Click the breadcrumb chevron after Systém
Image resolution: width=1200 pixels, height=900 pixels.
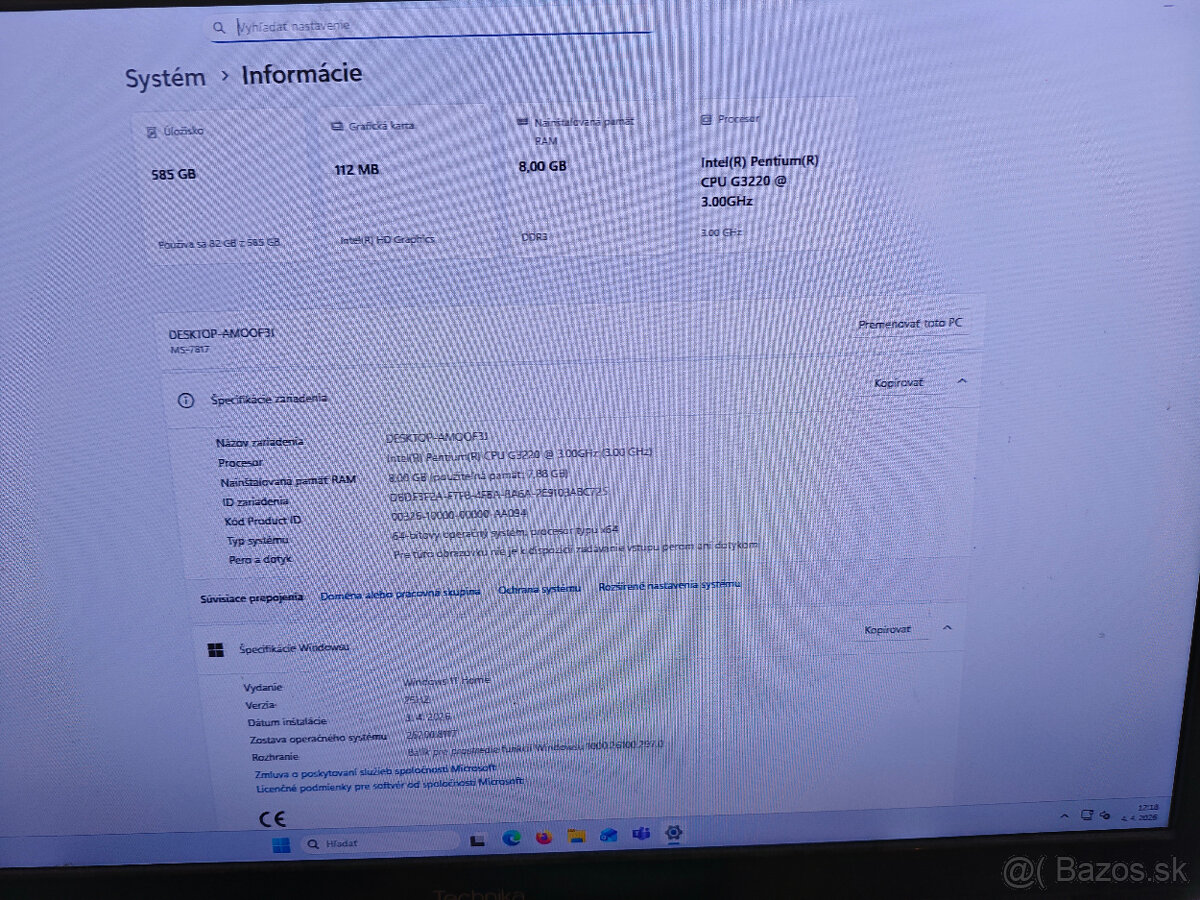(224, 76)
